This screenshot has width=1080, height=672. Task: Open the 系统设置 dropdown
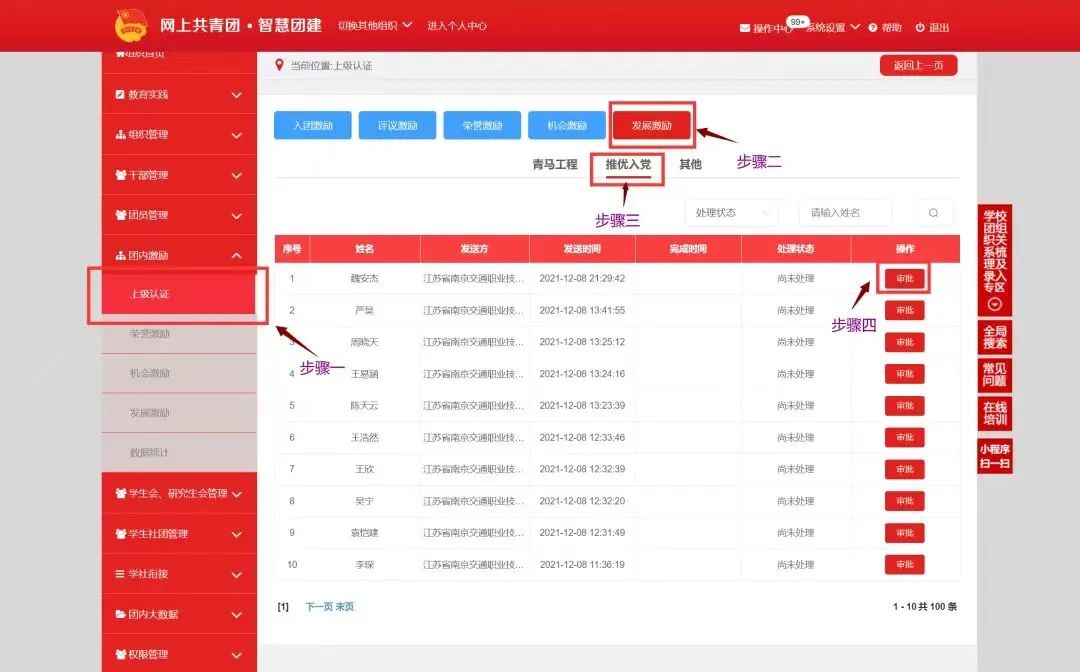833,28
